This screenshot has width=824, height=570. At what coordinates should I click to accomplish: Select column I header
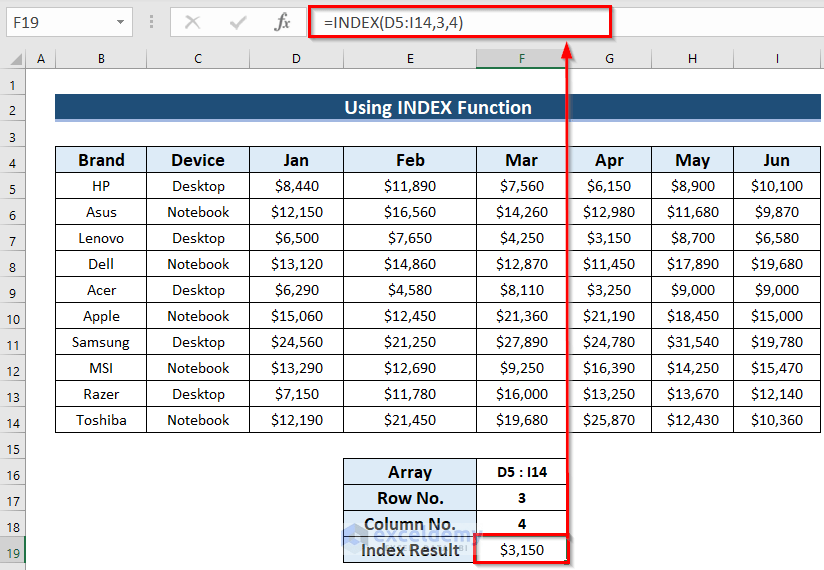pyautogui.click(x=777, y=59)
